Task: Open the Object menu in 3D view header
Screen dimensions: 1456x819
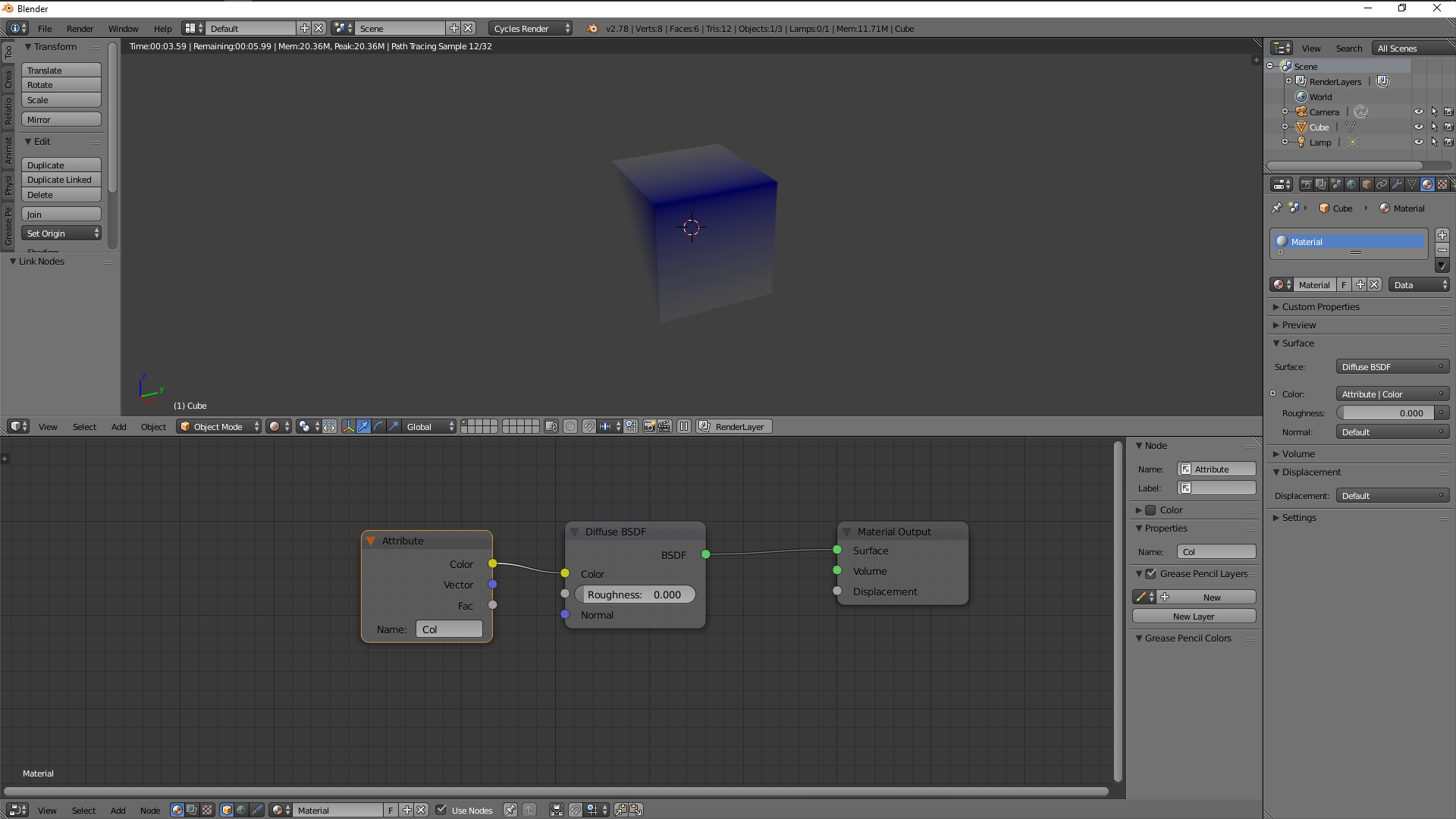Action: coord(153,426)
